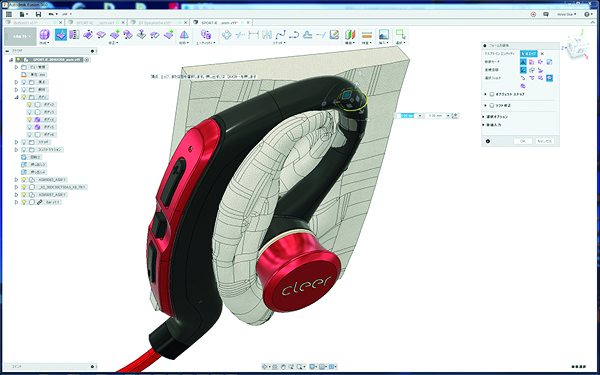
Task: Select the sketch Spline tool
Action: (280, 35)
